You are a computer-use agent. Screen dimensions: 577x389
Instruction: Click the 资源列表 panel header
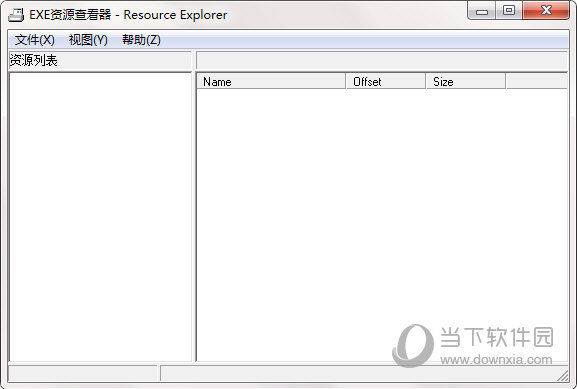100,60
